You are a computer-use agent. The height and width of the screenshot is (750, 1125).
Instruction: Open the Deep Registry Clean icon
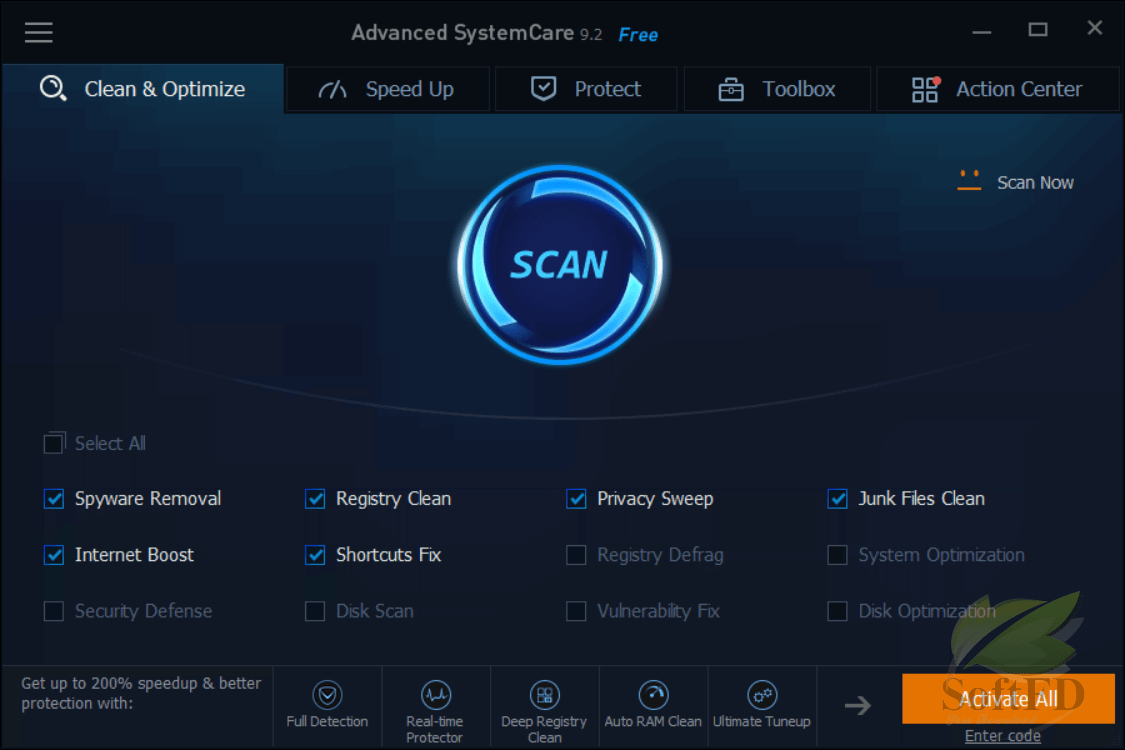point(545,695)
